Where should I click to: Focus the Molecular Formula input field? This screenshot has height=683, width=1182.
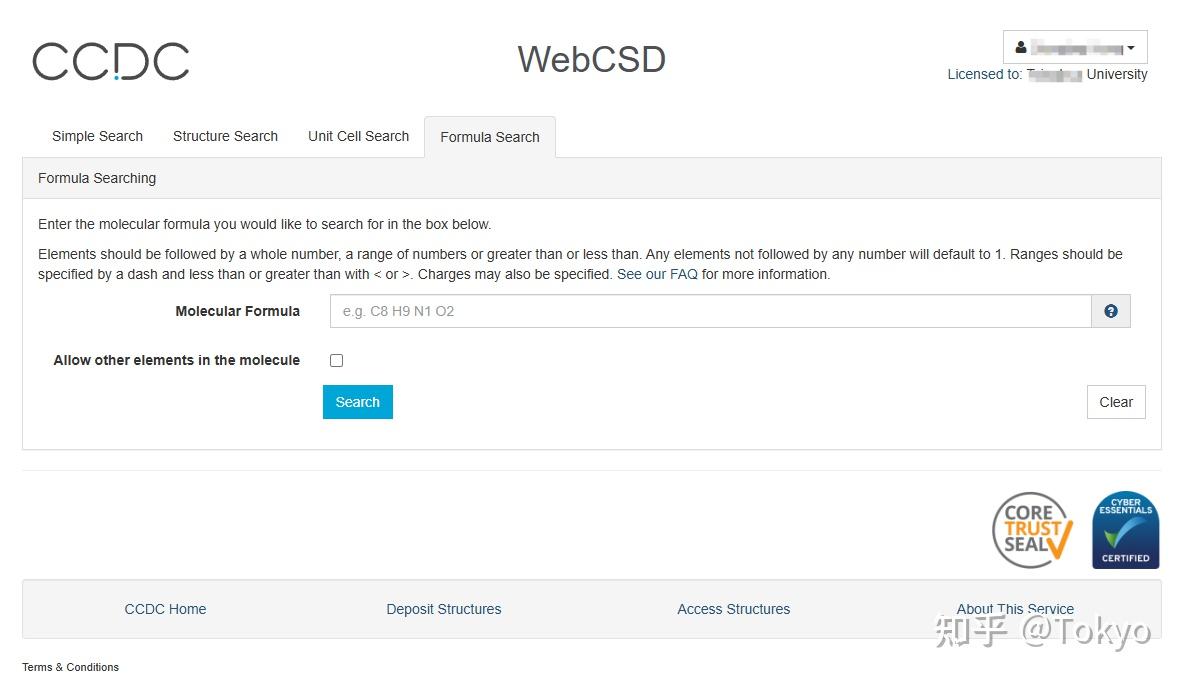710,311
